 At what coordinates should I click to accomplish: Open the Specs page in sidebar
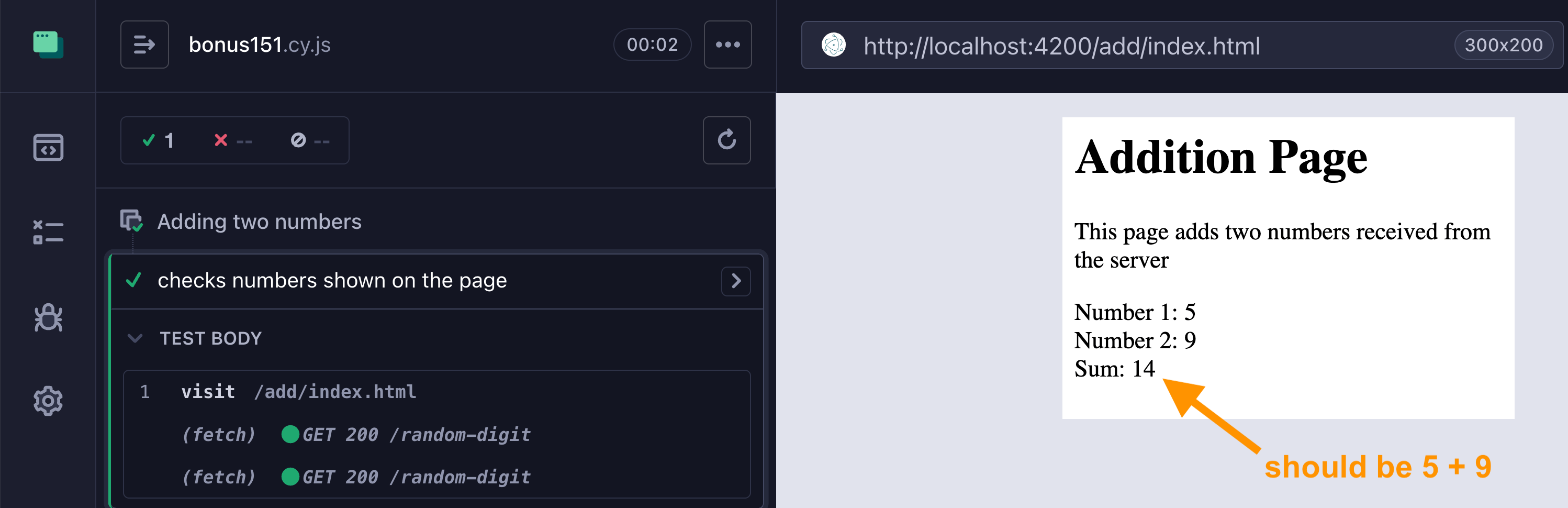point(48,147)
